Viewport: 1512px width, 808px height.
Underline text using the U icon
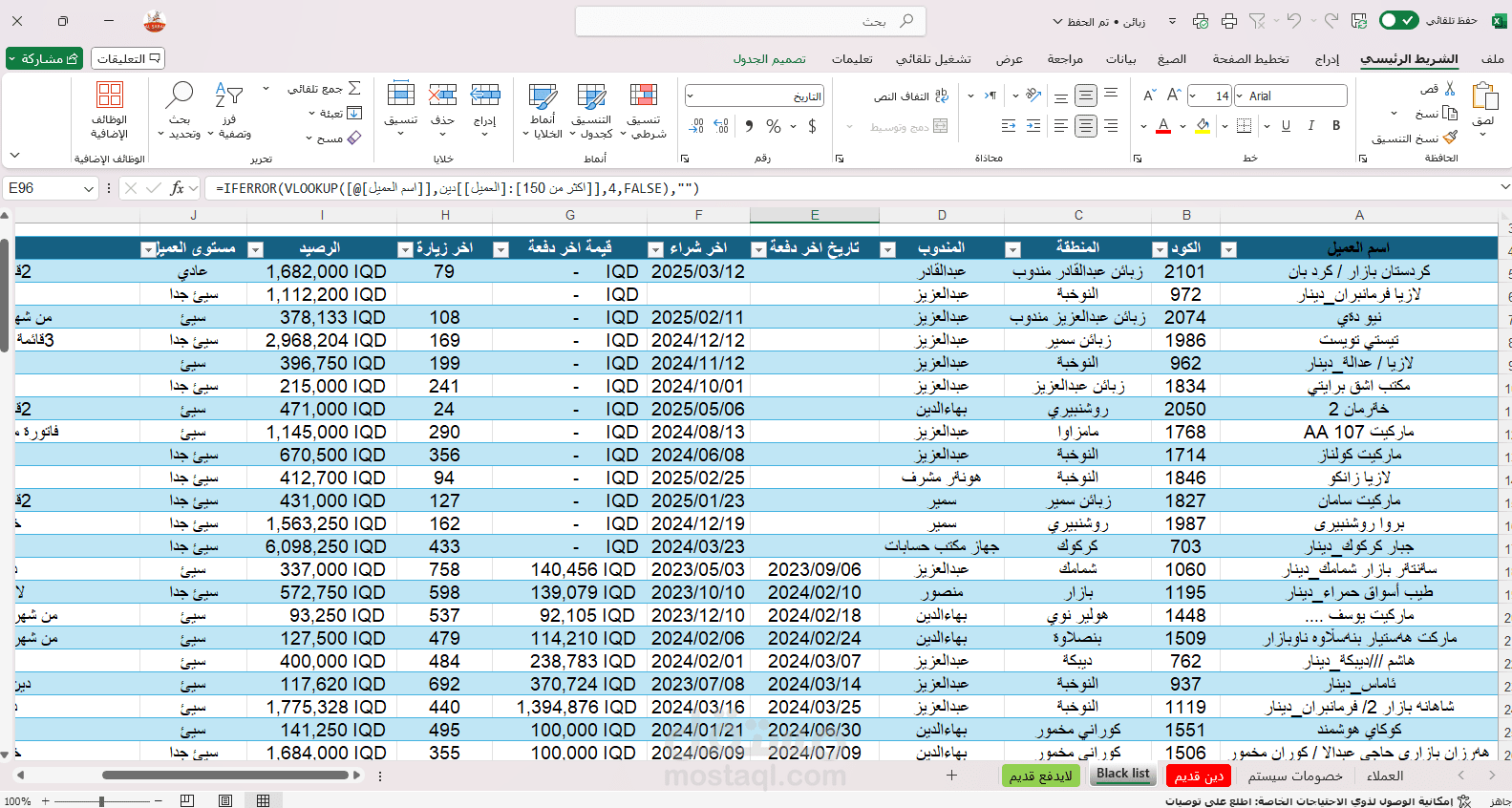pos(1286,125)
